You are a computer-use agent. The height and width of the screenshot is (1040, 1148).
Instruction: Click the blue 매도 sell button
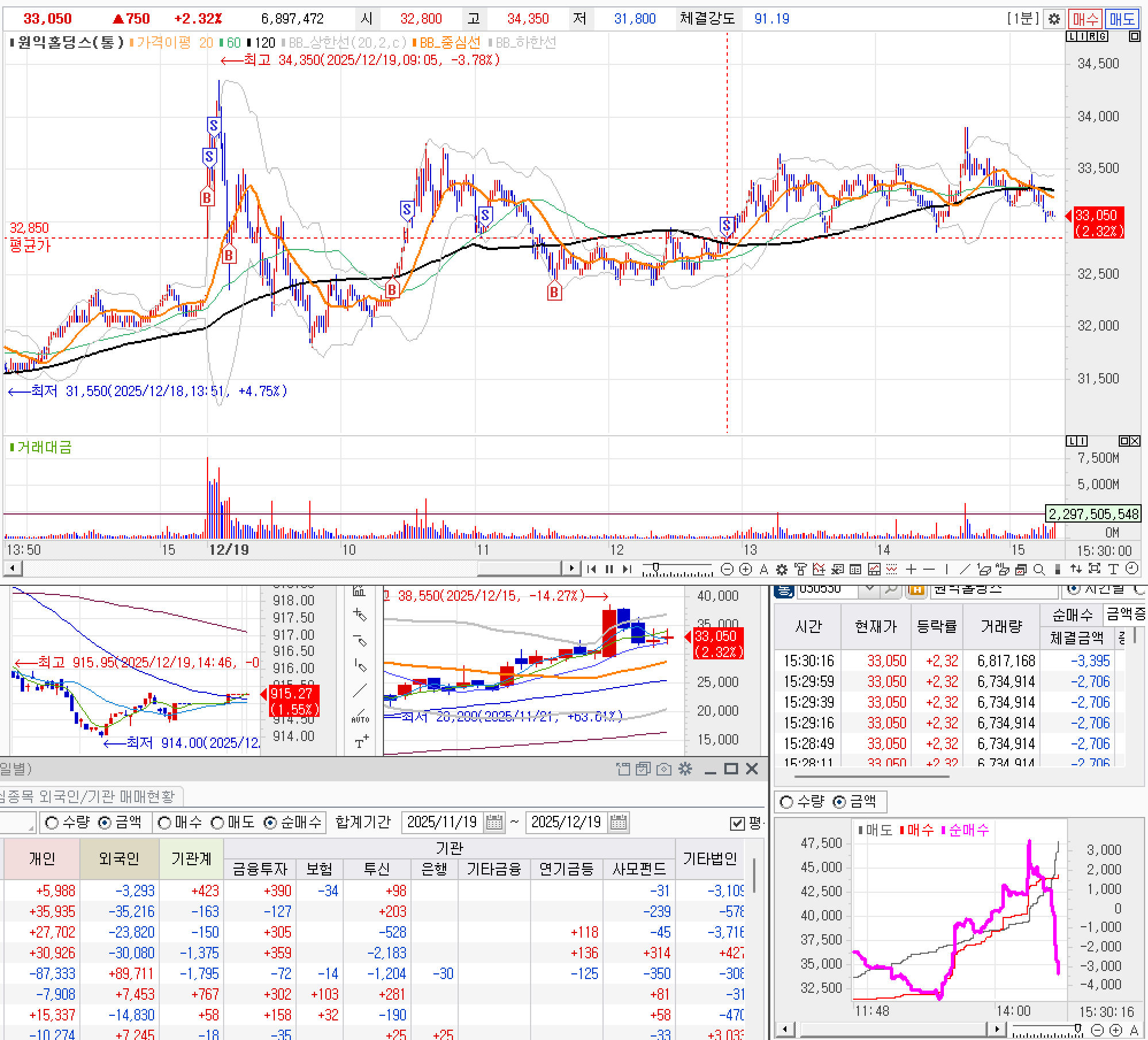click(1122, 19)
